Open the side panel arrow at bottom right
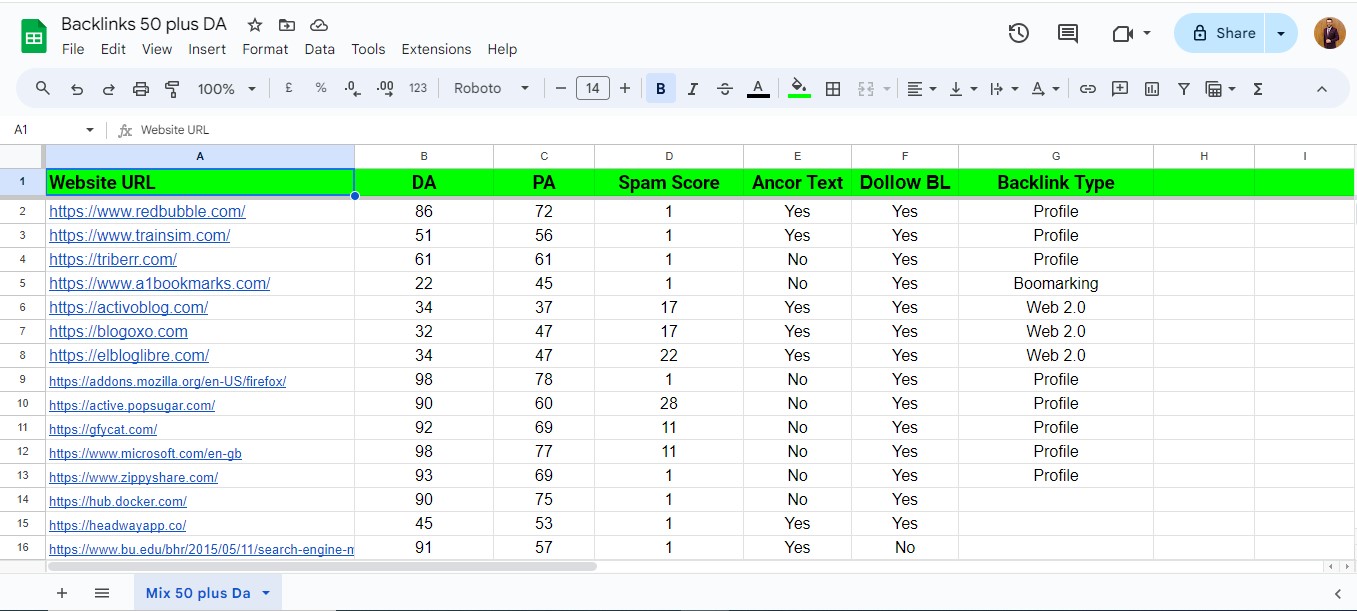Image resolution: width=1357 pixels, height=611 pixels. [1337, 593]
